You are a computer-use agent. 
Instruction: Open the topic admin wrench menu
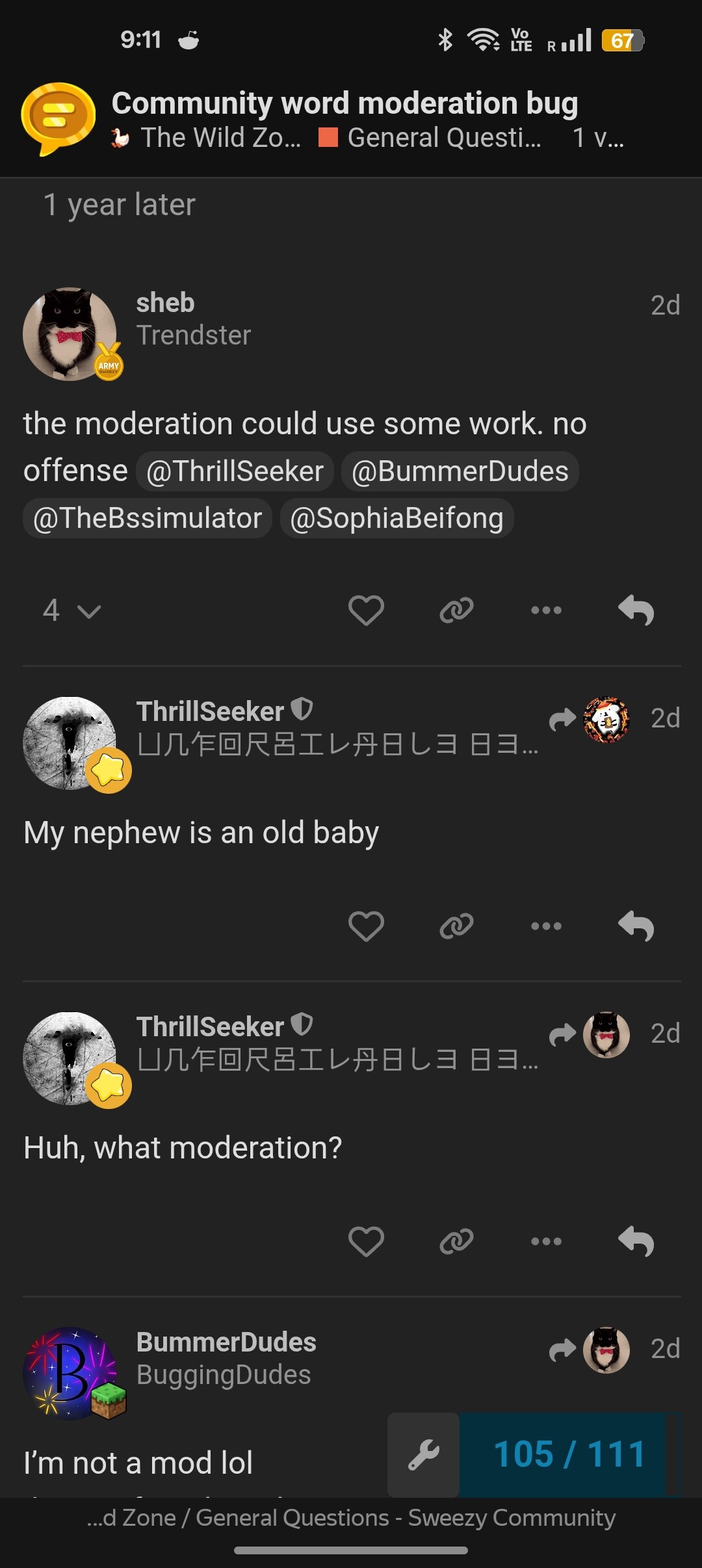424,1454
